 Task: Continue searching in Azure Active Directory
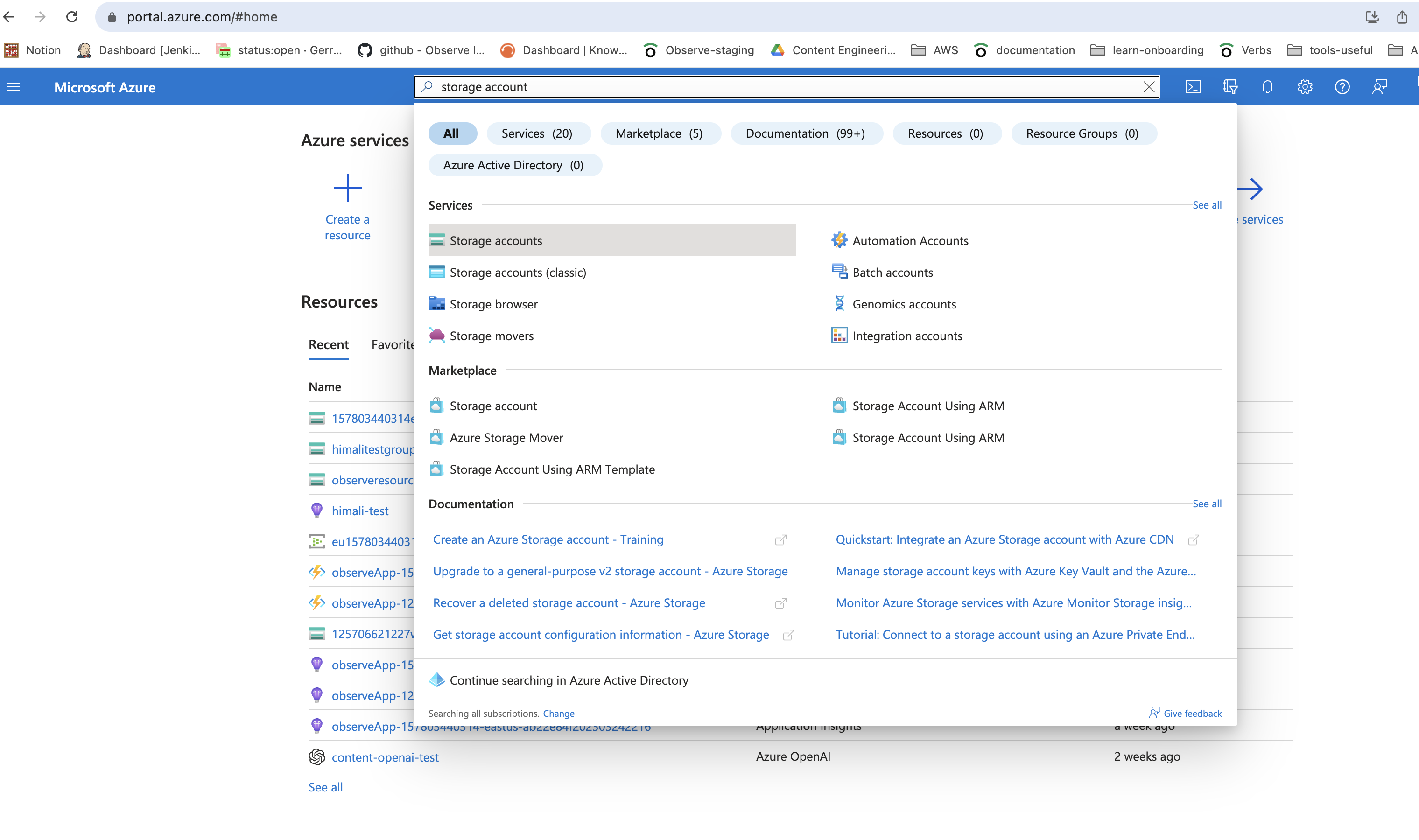[569, 680]
